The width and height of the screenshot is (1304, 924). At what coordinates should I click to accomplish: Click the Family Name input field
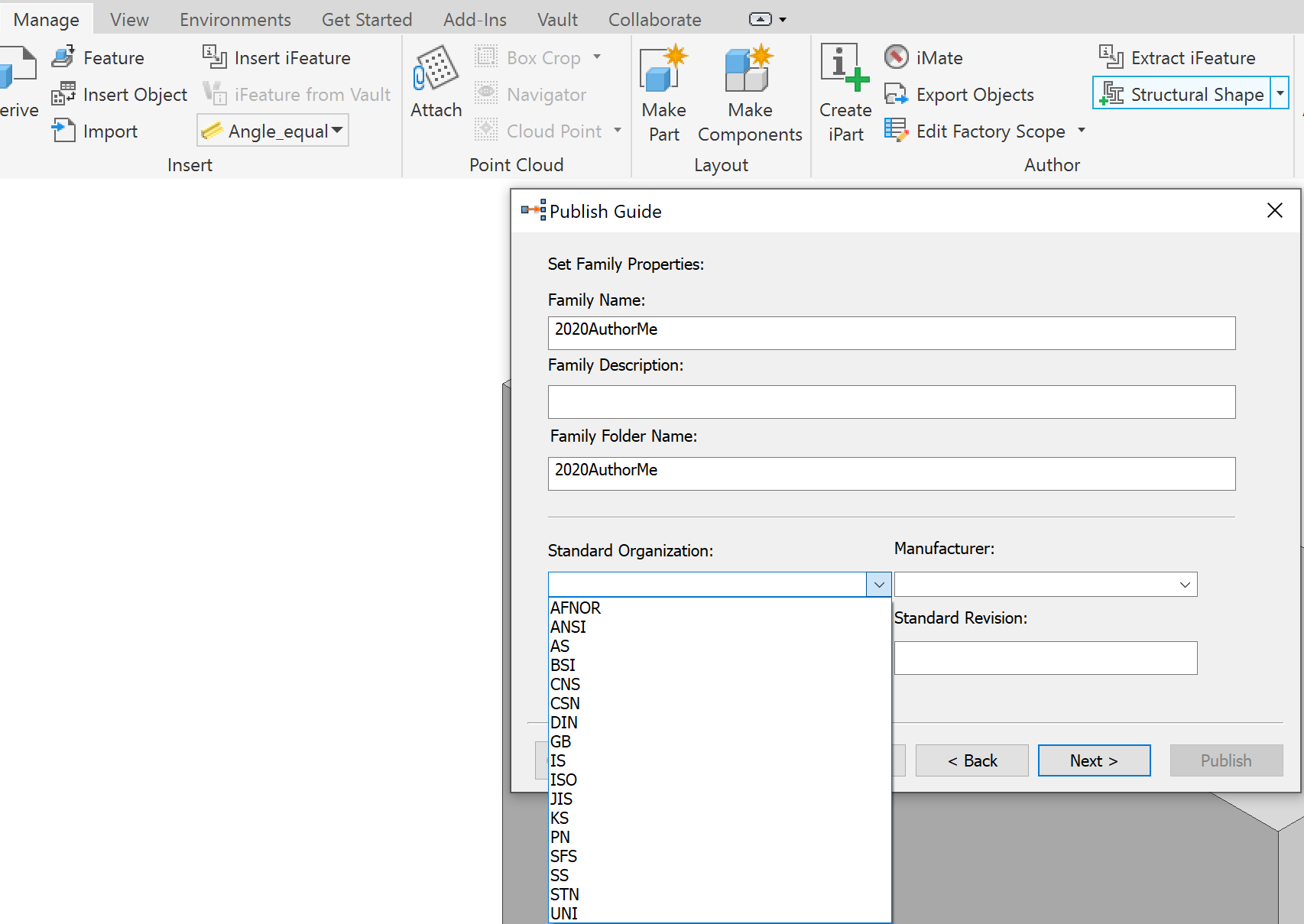(x=891, y=333)
